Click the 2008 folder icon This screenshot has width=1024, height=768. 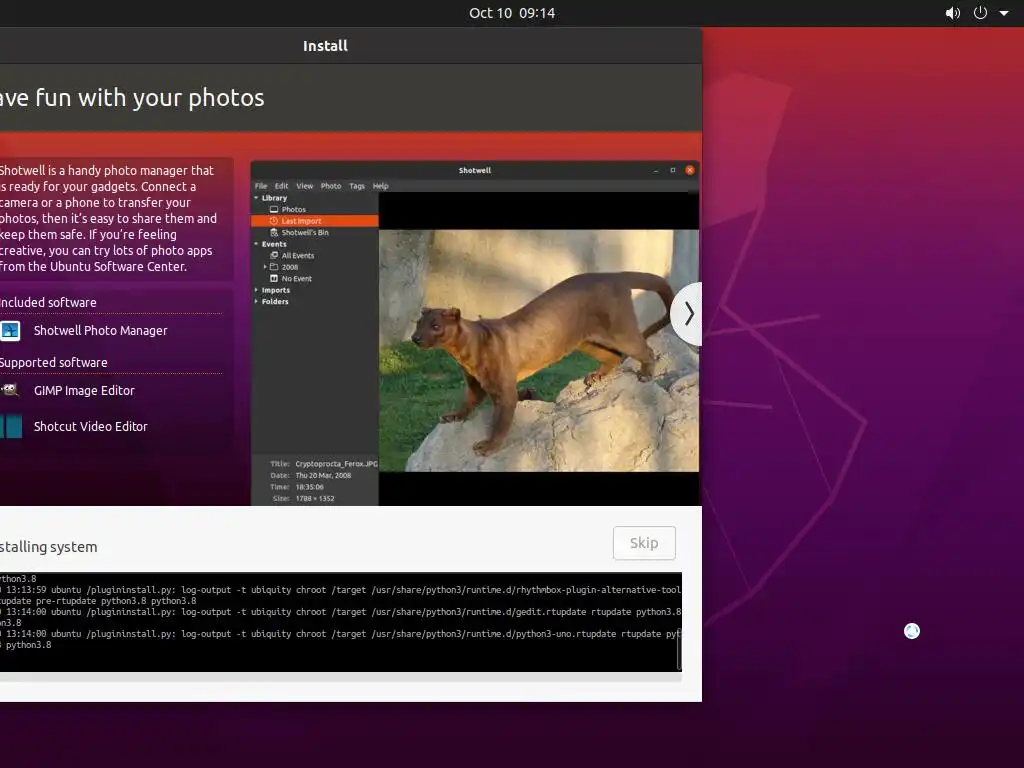[x=274, y=267]
